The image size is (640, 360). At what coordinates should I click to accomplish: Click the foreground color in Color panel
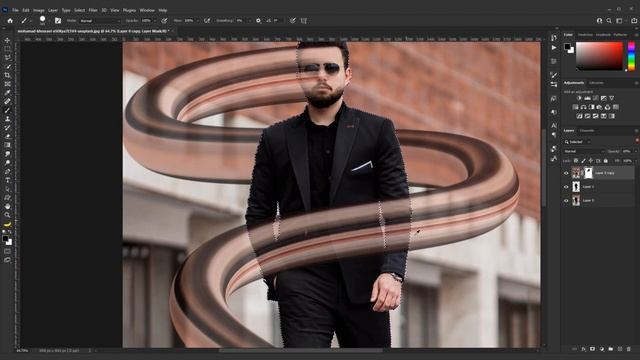(567, 47)
